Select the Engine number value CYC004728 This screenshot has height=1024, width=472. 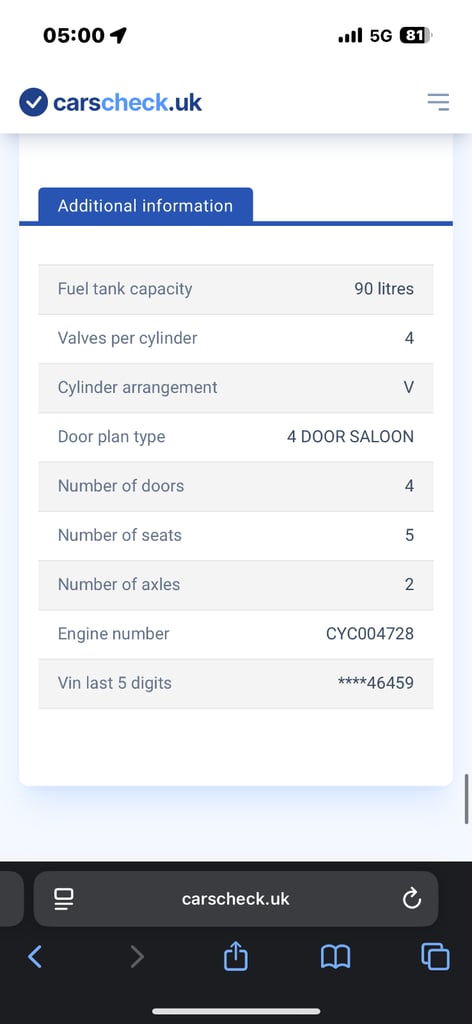click(370, 633)
